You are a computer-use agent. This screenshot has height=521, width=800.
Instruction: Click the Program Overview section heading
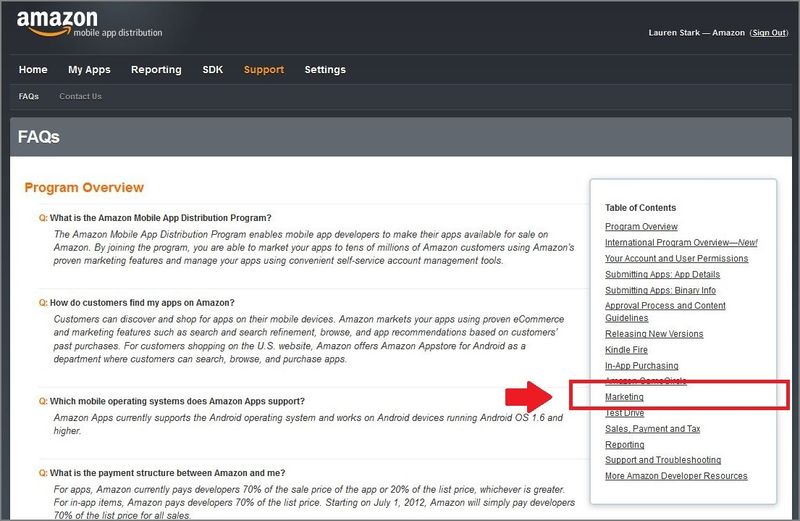click(x=84, y=188)
